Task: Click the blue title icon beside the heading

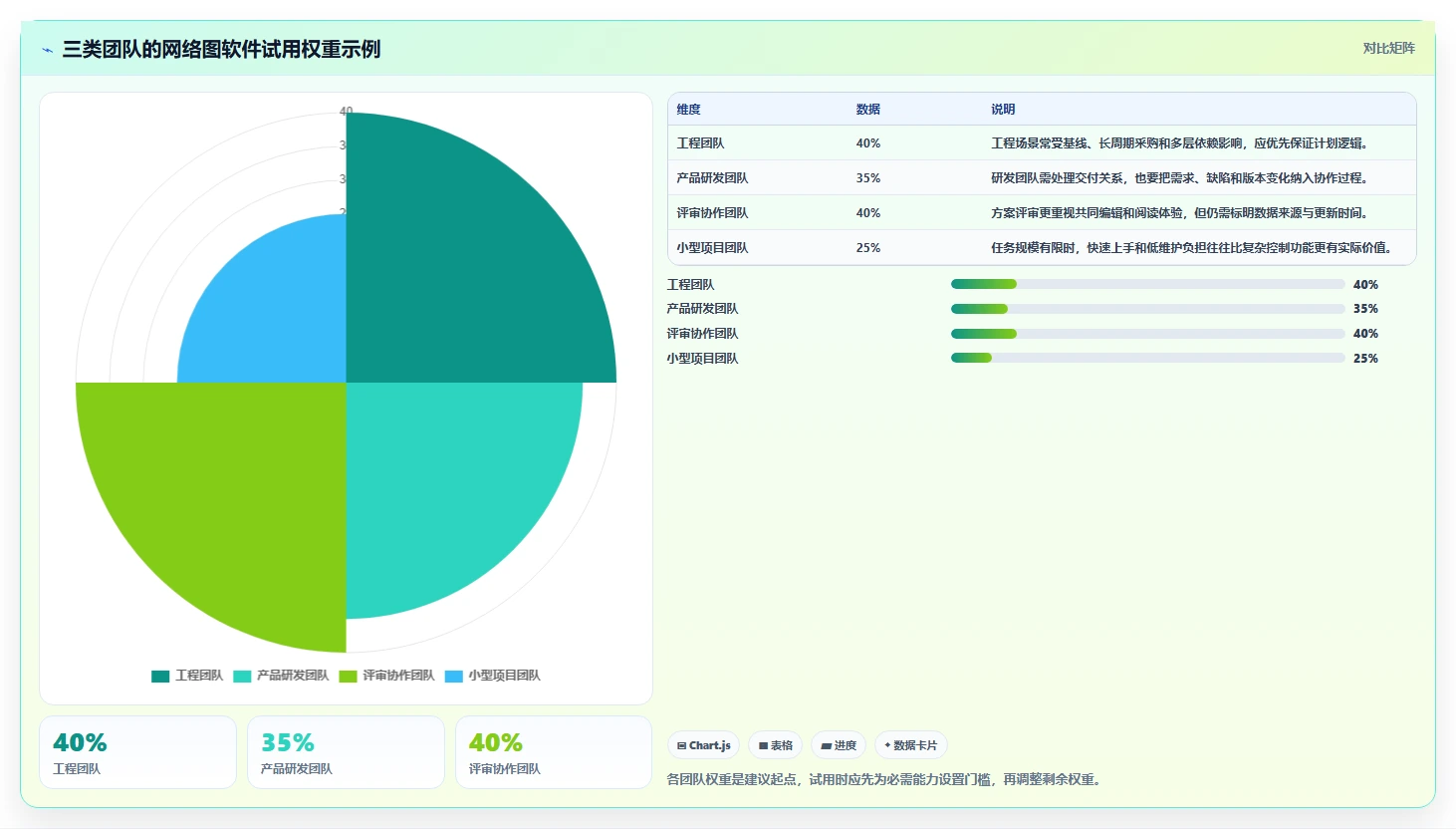Action: click(47, 50)
